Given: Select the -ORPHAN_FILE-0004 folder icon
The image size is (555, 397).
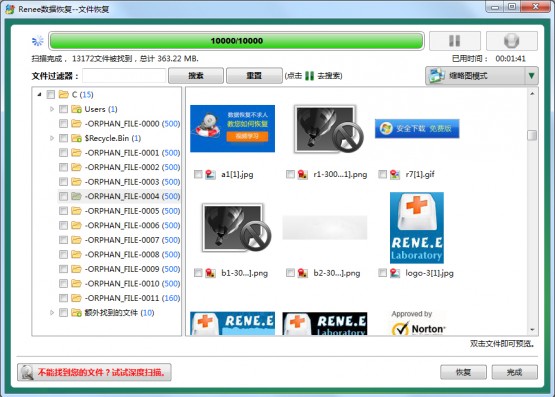Looking at the screenshot, I should [76, 196].
